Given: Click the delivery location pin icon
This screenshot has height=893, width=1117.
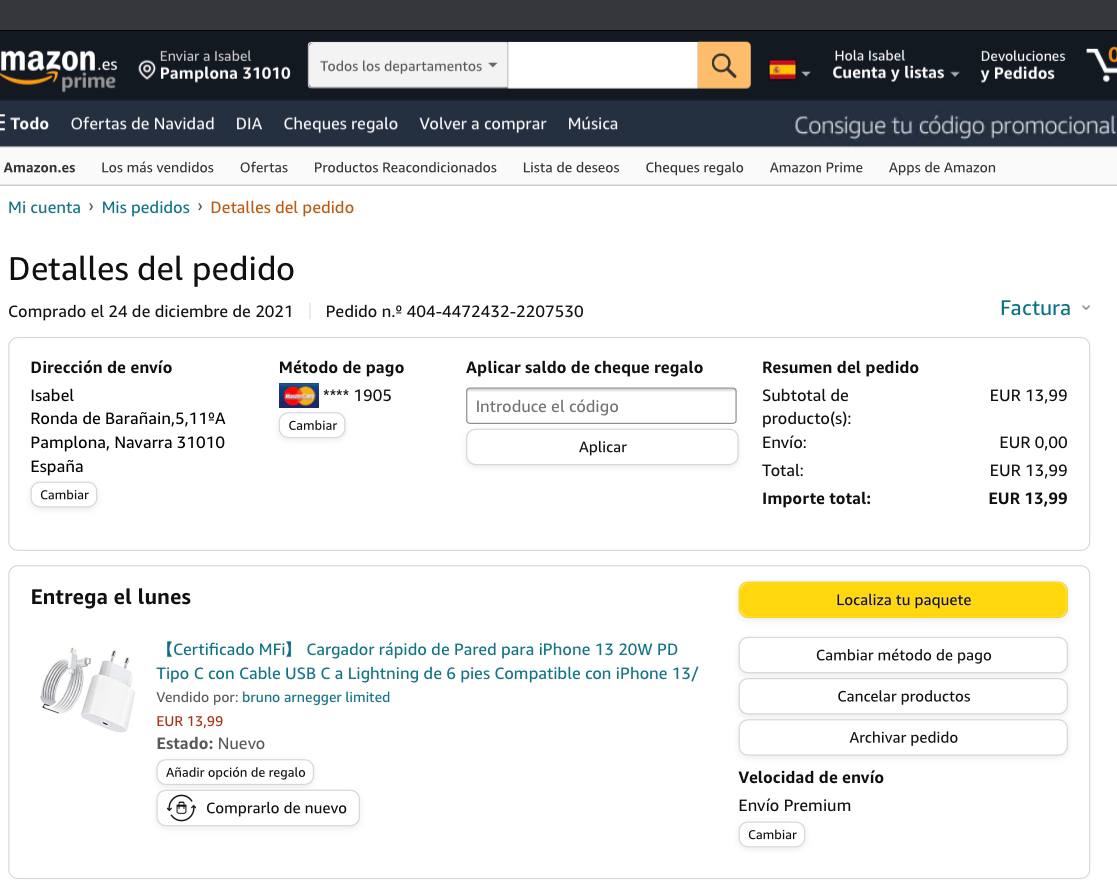Looking at the screenshot, I should tap(147, 70).
